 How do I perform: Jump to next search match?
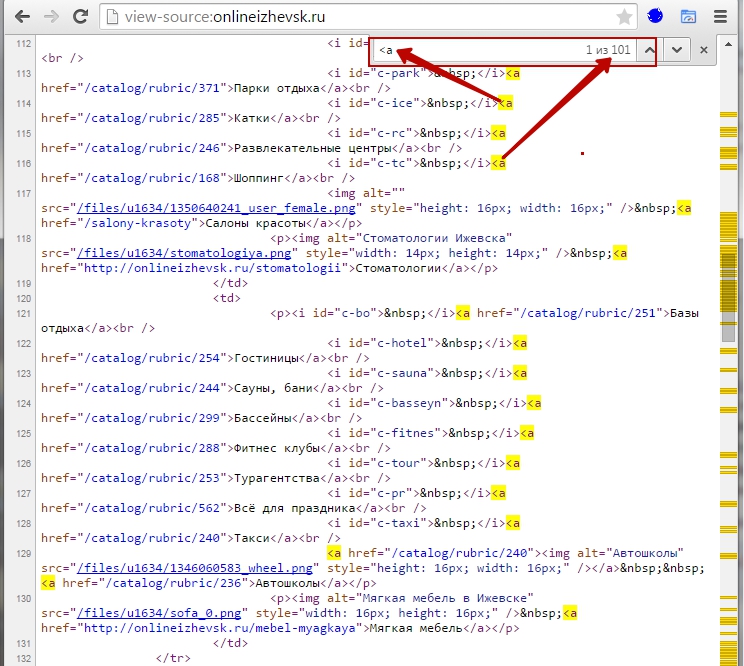677,50
